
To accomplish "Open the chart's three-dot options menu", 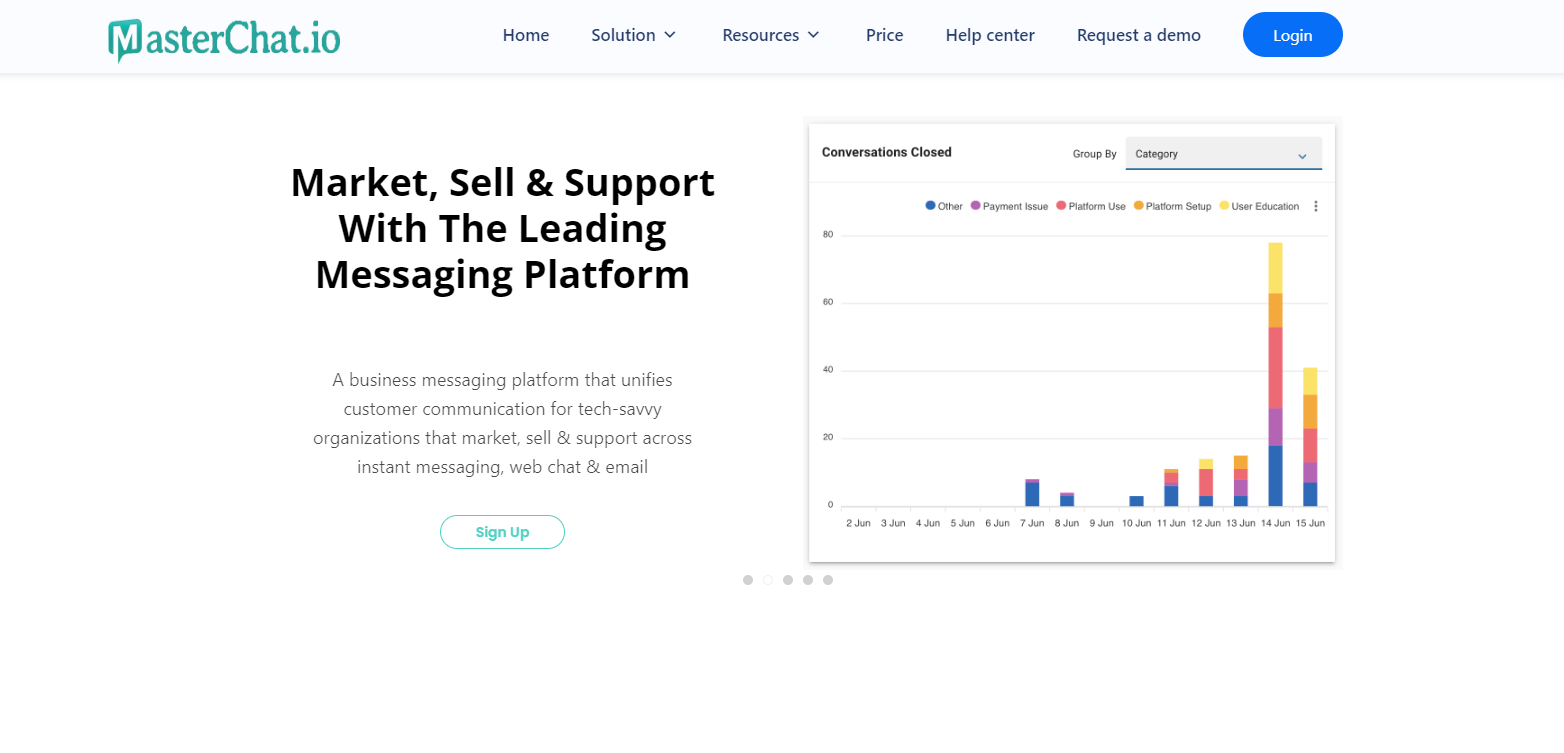I will pyautogui.click(x=1315, y=206).
